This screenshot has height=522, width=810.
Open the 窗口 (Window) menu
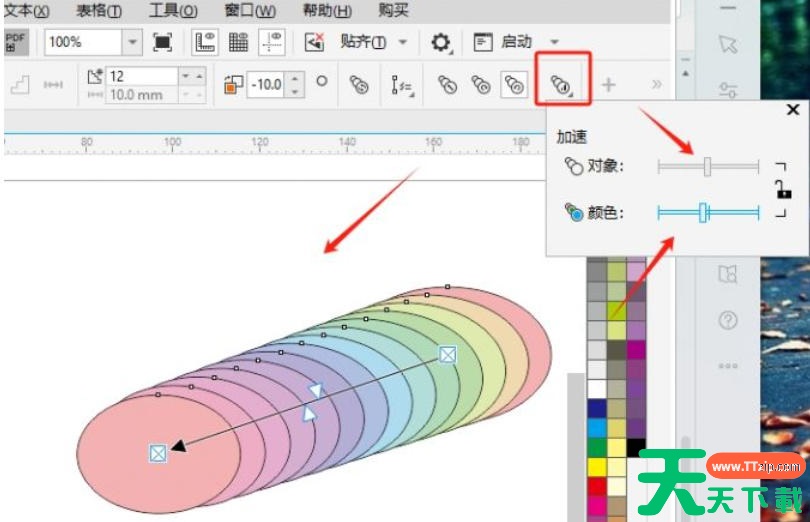click(x=250, y=11)
